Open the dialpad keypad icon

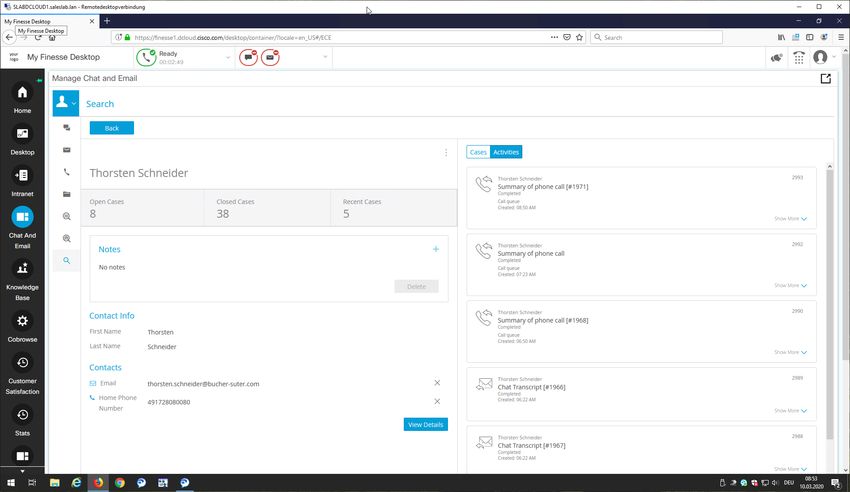(x=799, y=57)
